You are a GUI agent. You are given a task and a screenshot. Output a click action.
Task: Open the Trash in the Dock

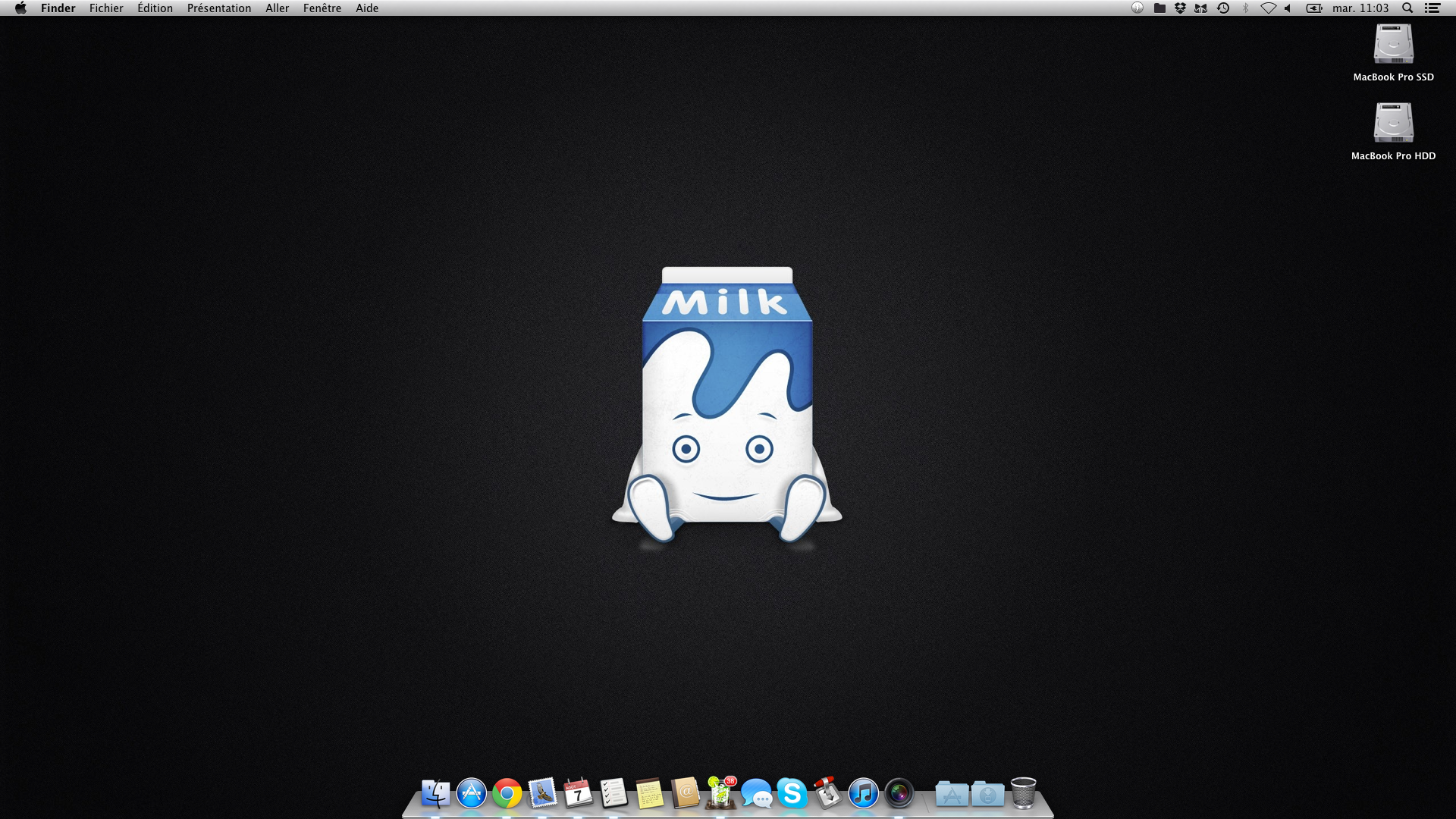[1023, 793]
